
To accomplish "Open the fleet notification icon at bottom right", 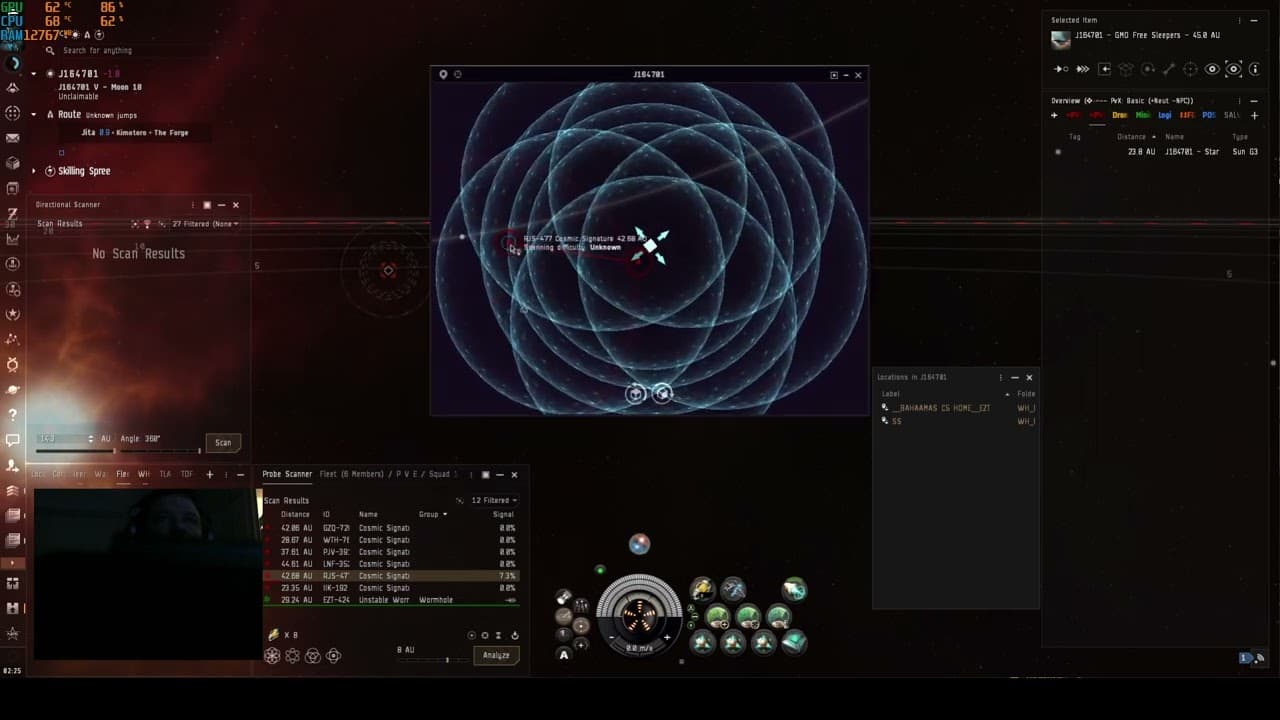I will tap(1246, 657).
